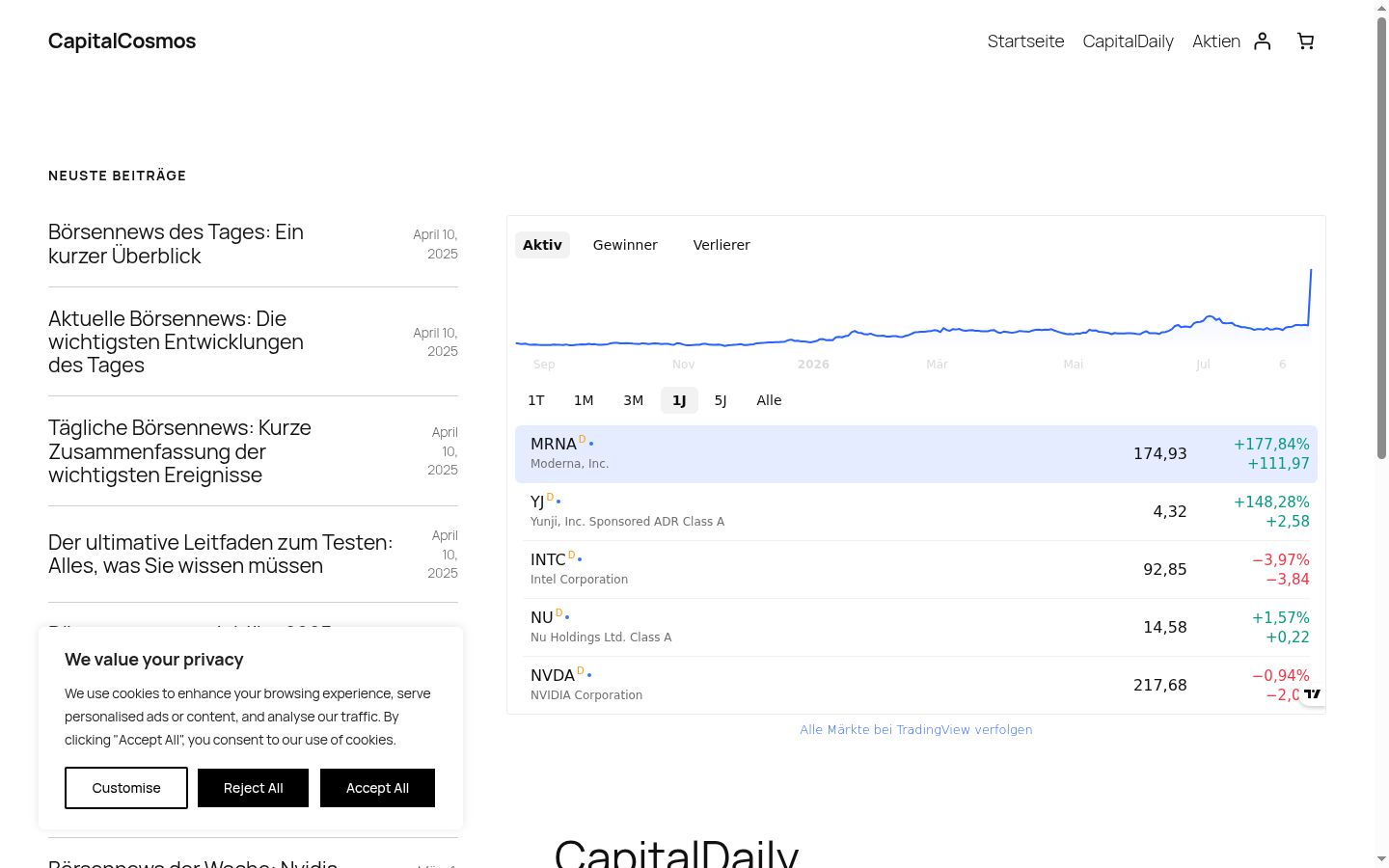Click the TradingView logo badge
Screen dimensions: 1389x868
click(1313, 693)
